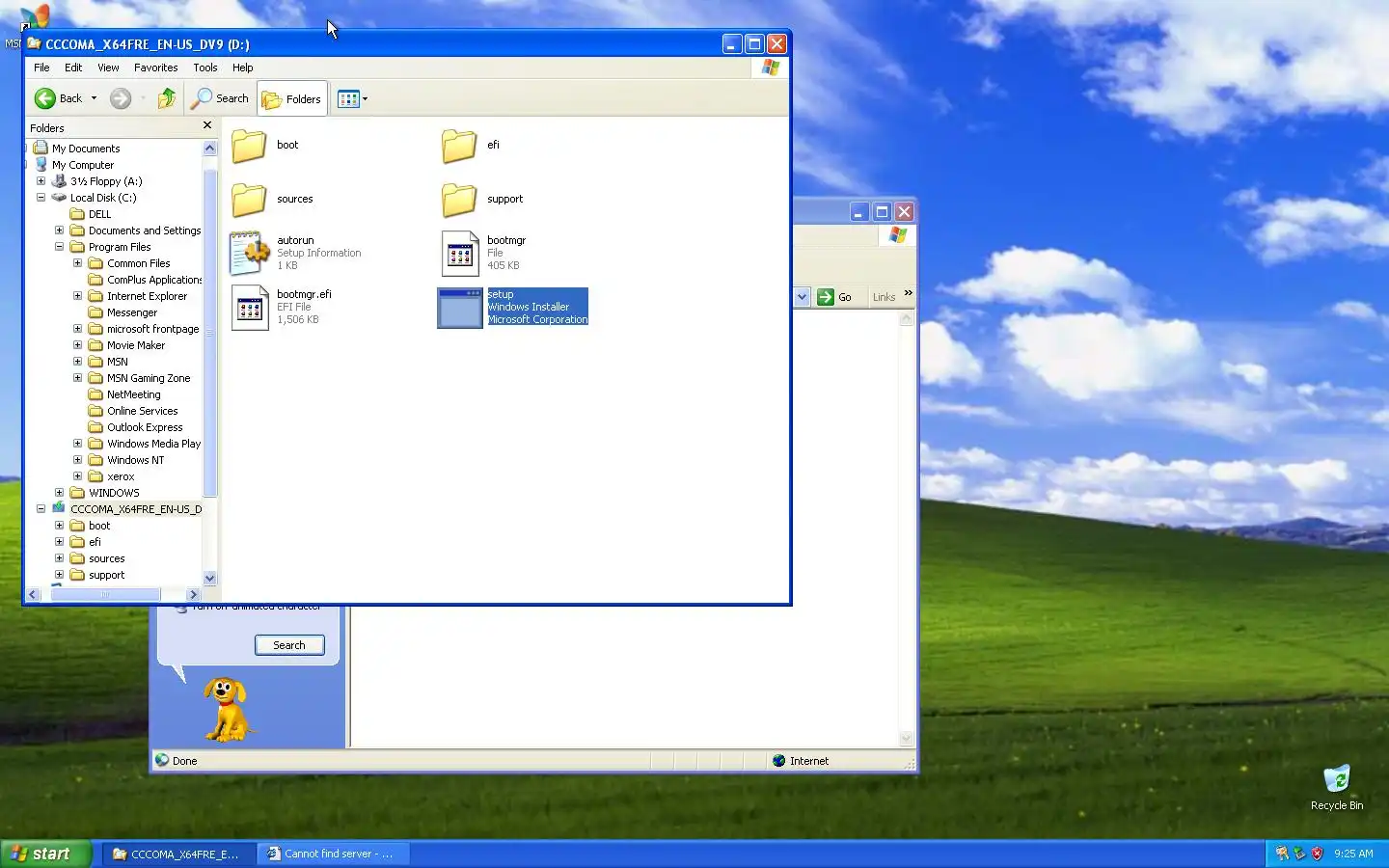Select the autorun Setup Information file icon
This screenshot has height=868, width=1389.
(x=249, y=253)
